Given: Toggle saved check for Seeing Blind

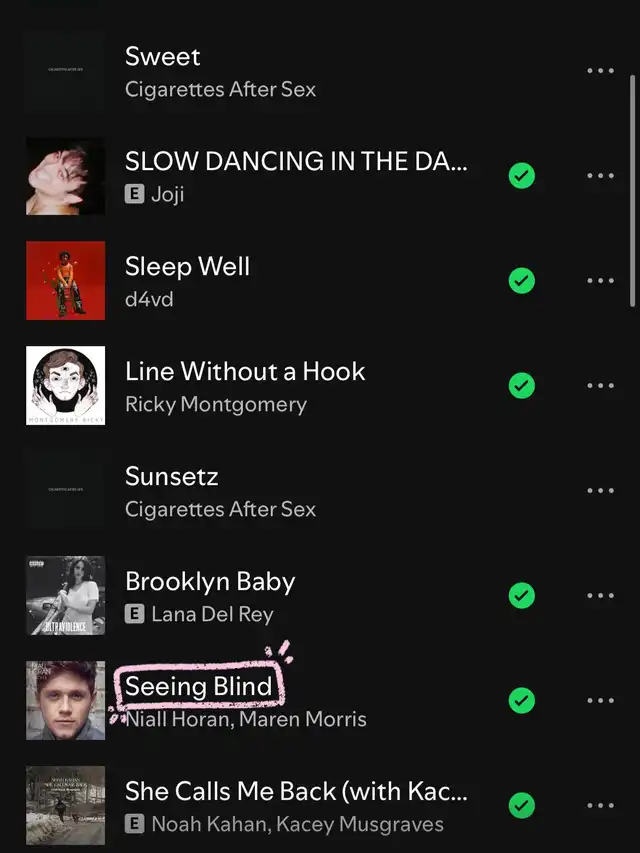Looking at the screenshot, I should pyautogui.click(x=521, y=701).
